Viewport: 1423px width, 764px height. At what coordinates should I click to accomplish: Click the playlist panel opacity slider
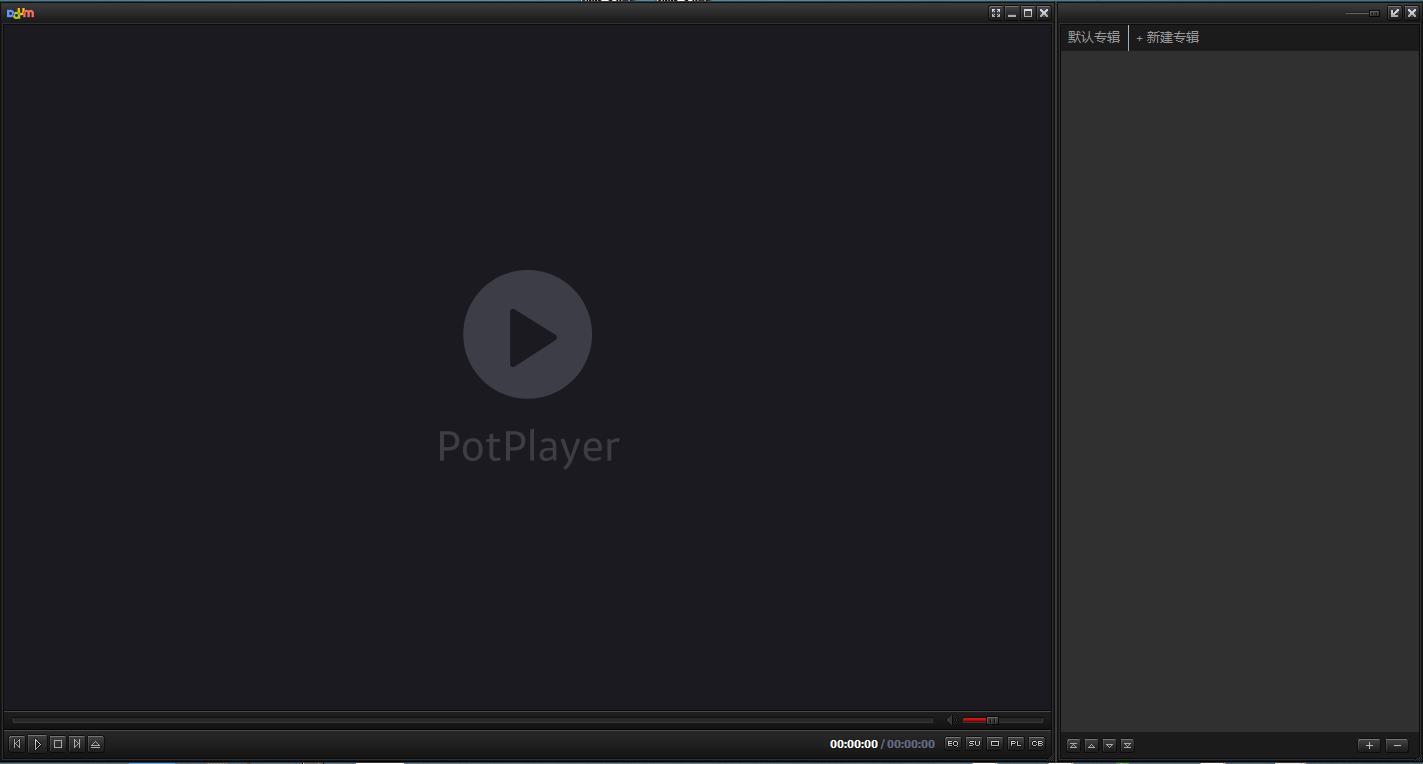point(1363,13)
